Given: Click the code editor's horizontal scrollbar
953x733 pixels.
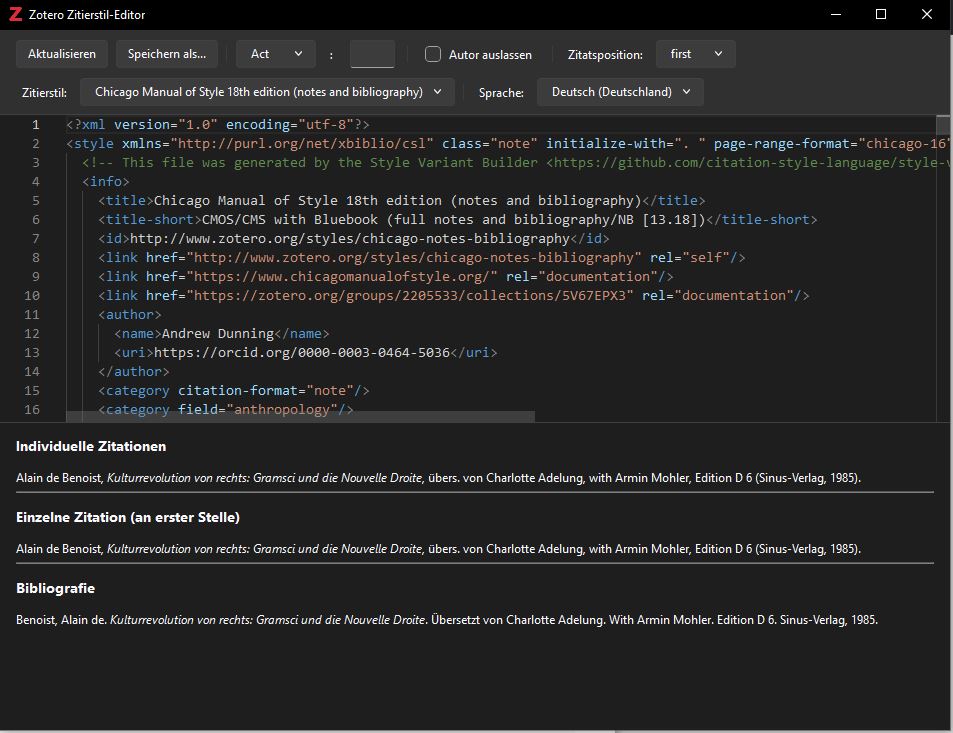Looking at the screenshot, I should coord(300,416).
